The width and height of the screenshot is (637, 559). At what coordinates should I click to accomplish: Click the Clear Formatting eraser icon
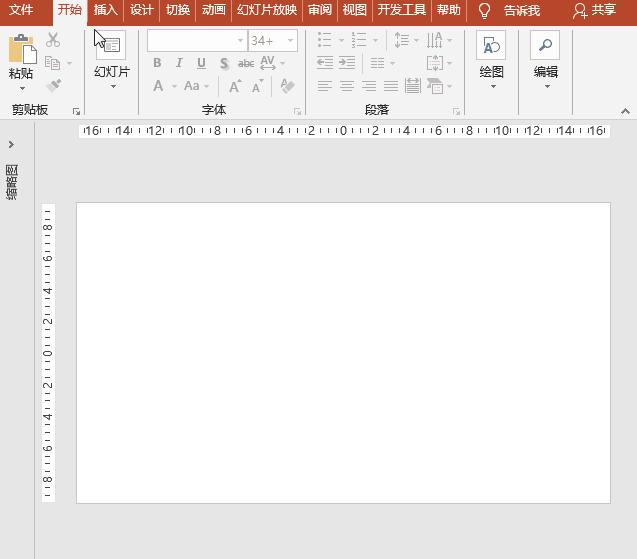pyautogui.click(x=287, y=86)
